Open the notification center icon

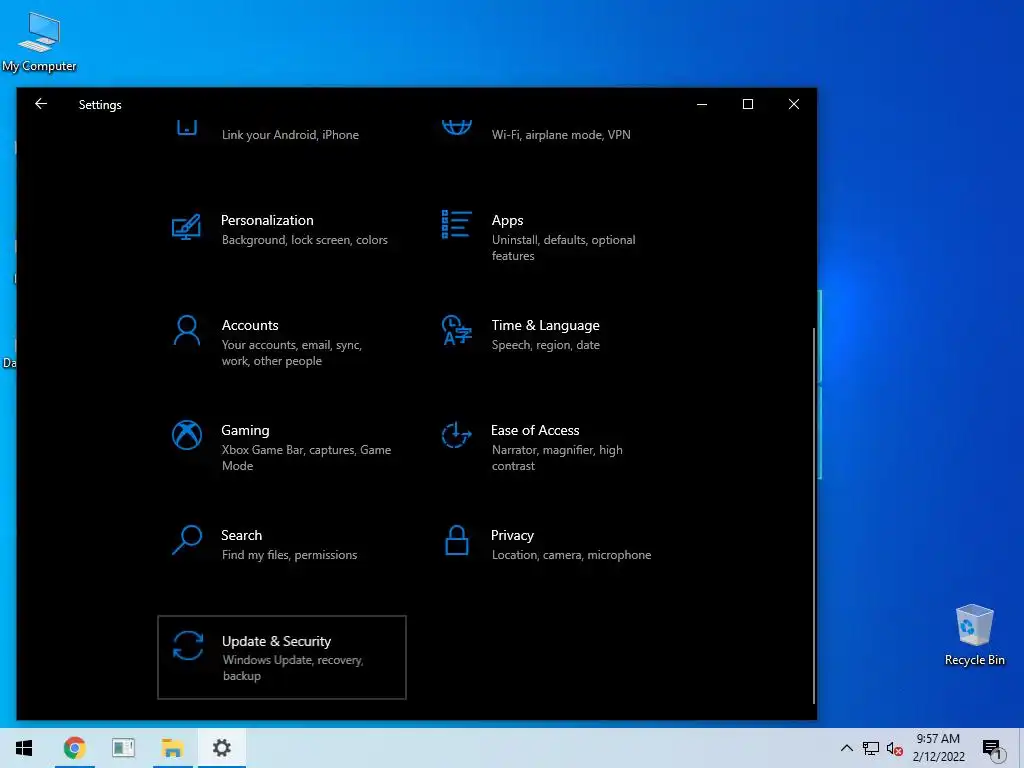[x=992, y=749]
